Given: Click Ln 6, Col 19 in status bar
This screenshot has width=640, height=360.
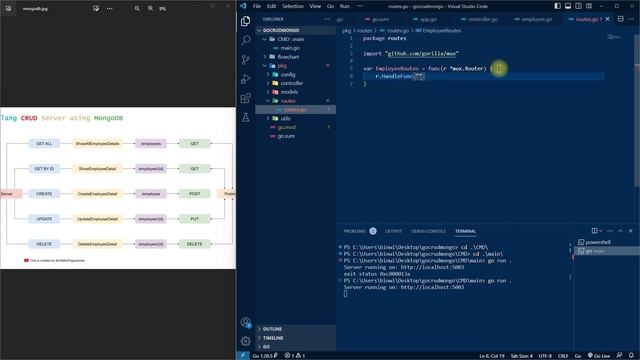Looking at the screenshot, I should coord(491,356).
